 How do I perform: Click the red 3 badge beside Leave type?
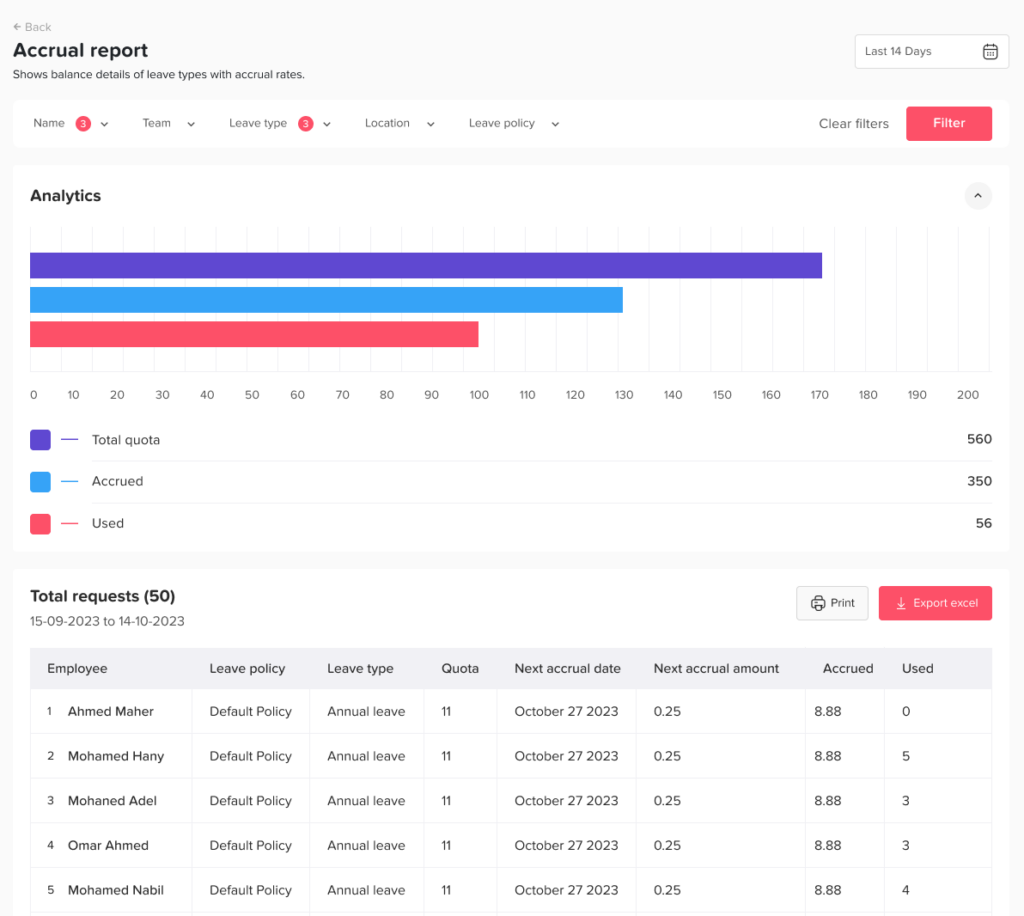306,124
